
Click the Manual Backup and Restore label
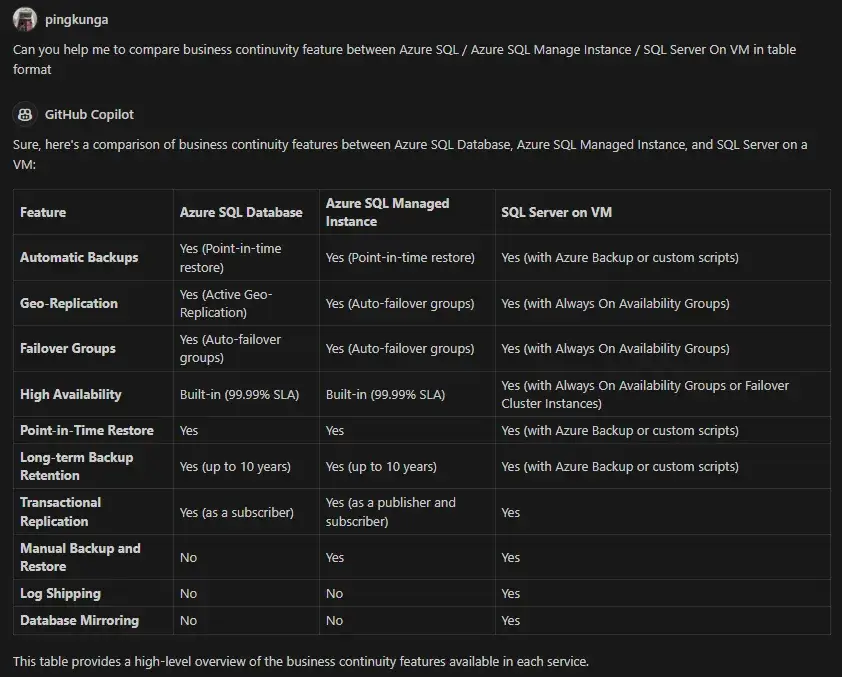(80, 557)
